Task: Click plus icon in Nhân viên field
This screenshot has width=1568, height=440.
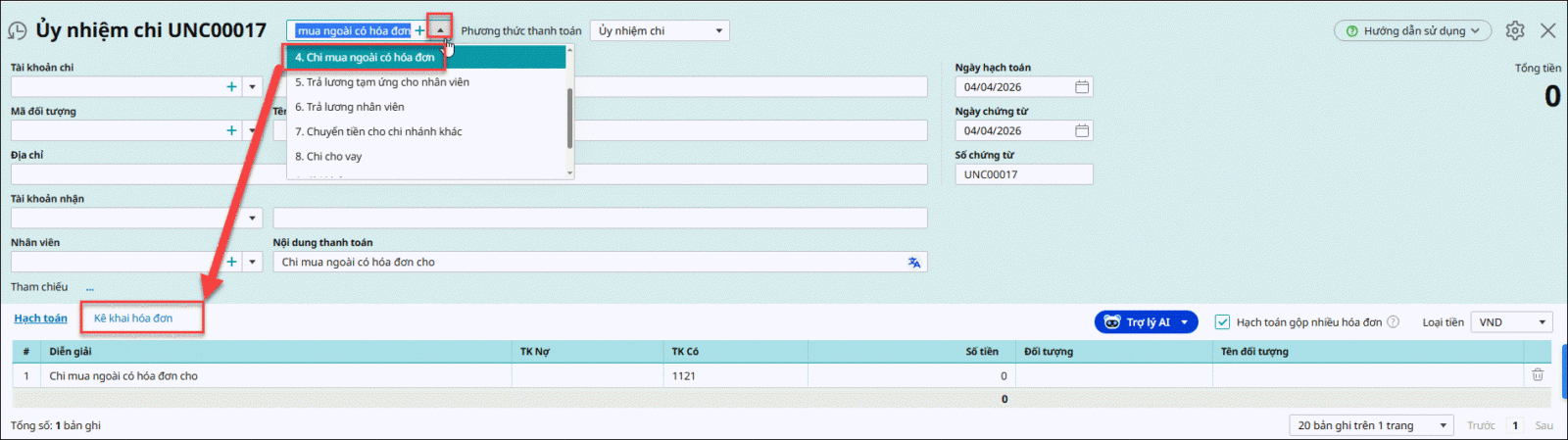Action: click(x=231, y=262)
